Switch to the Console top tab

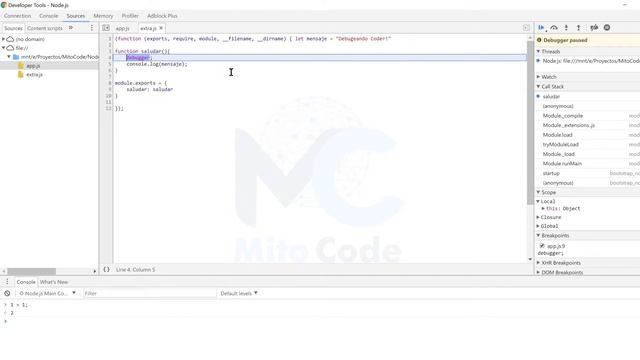click(x=49, y=16)
